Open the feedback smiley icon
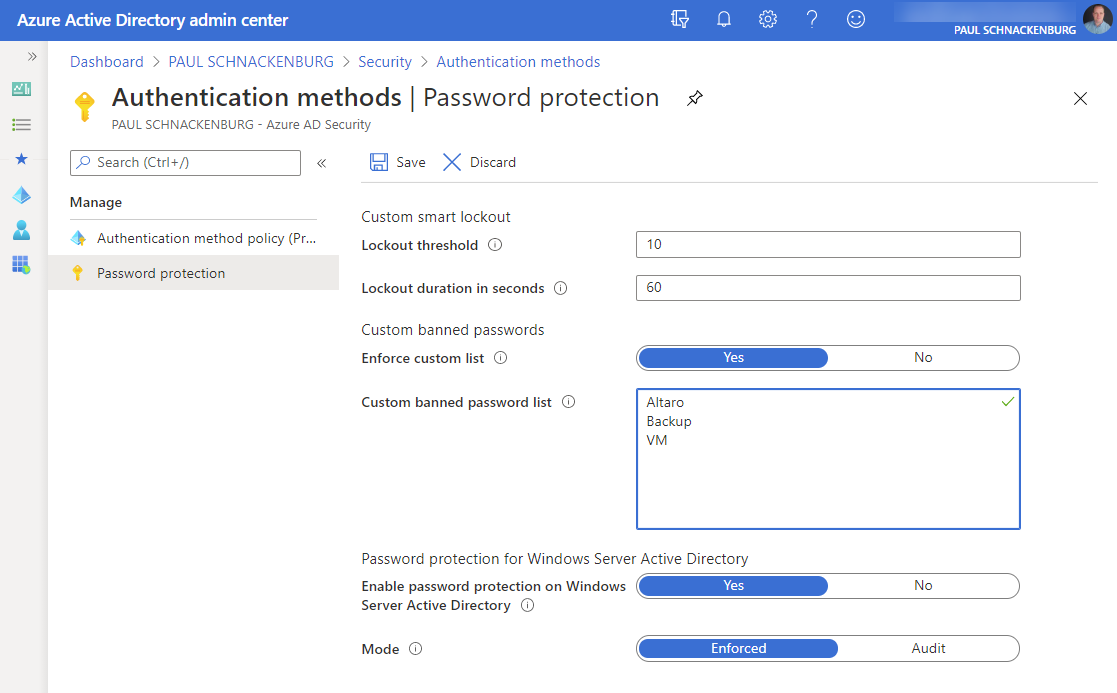The width and height of the screenshot is (1117, 693). point(856,19)
